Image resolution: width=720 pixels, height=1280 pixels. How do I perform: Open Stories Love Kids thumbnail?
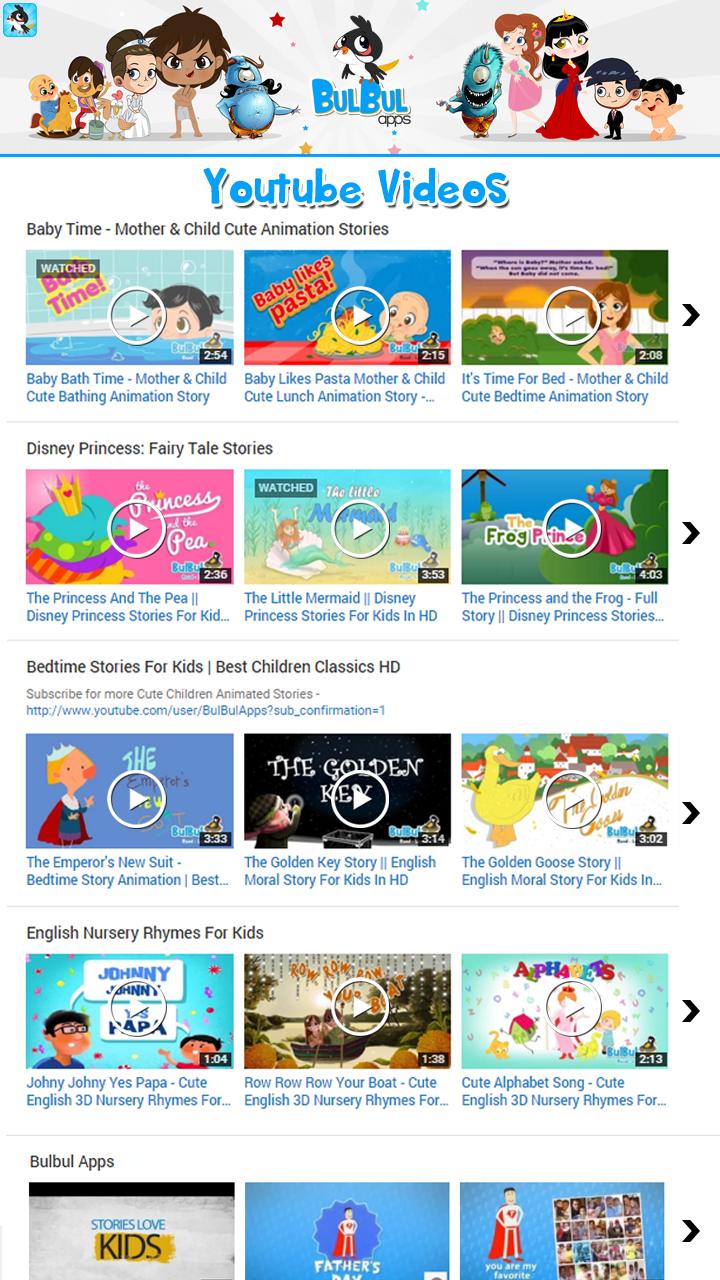coord(131,1231)
